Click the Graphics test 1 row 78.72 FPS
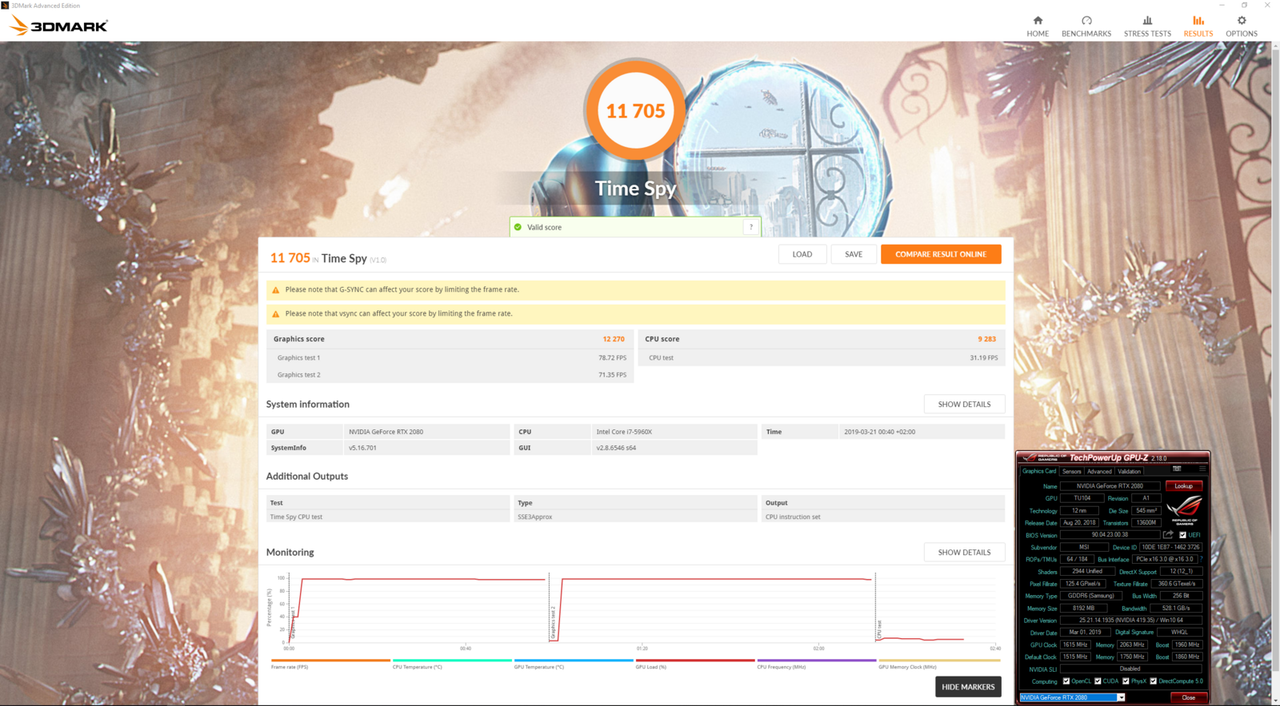 (450, 357)
